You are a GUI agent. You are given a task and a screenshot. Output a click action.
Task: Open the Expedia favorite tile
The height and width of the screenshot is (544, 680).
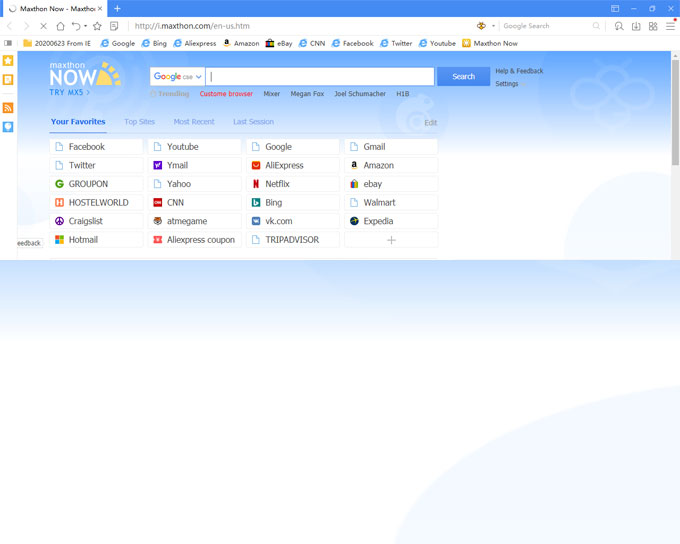coord(391,221)
